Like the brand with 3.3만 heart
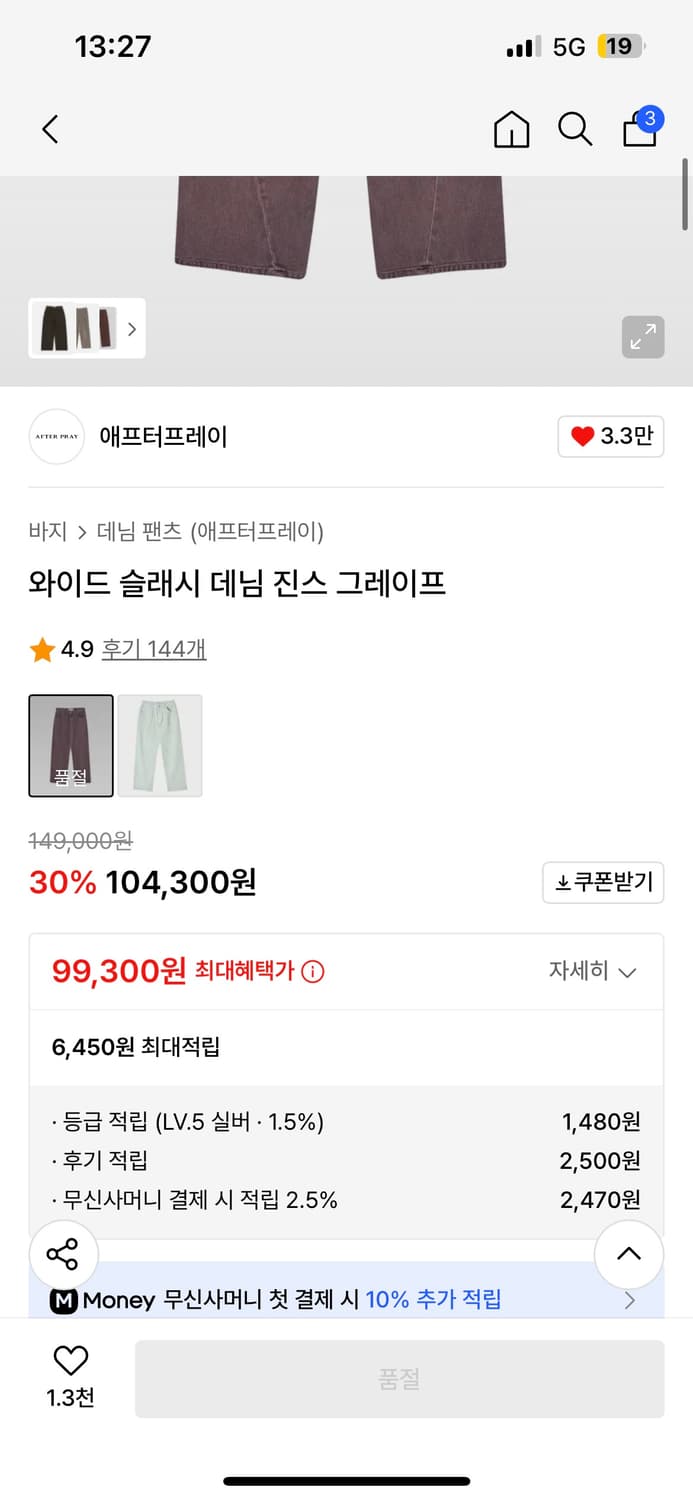 click(x=610, y=436)
